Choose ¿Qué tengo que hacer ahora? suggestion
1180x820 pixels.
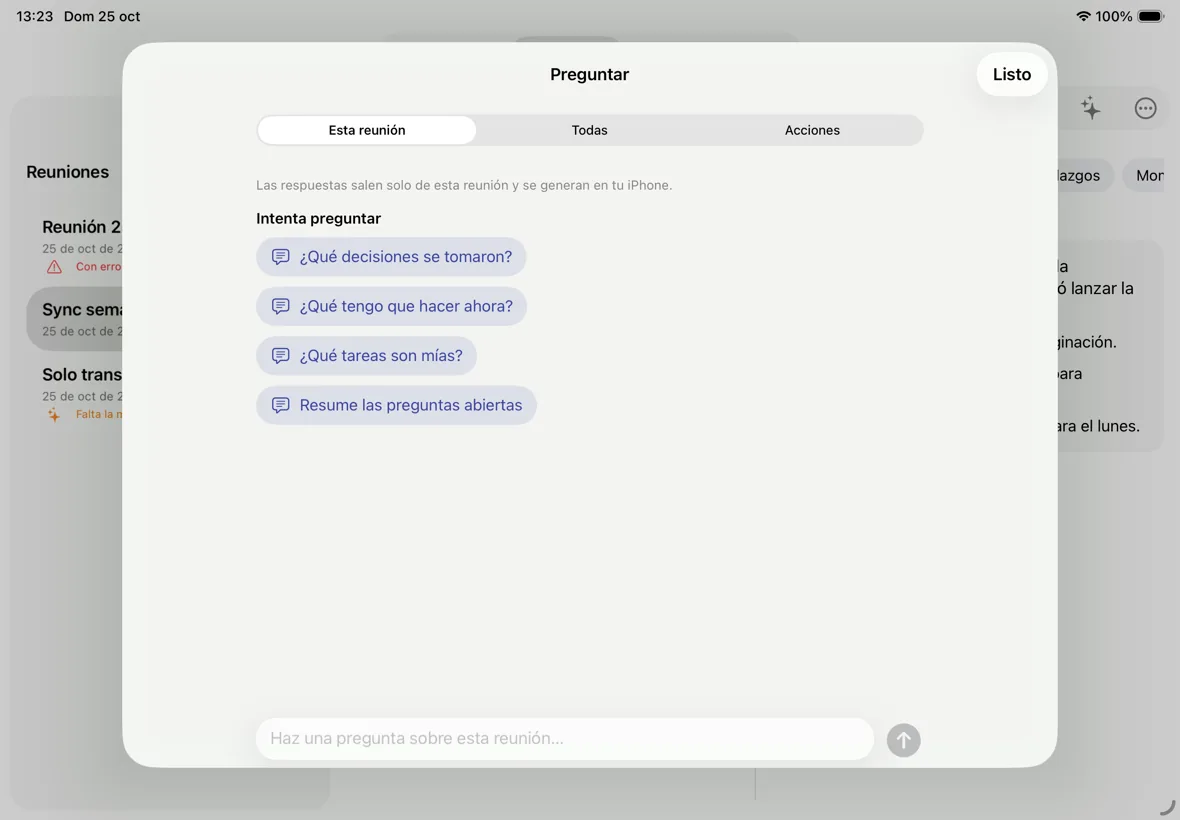click(x=391, y=306)
